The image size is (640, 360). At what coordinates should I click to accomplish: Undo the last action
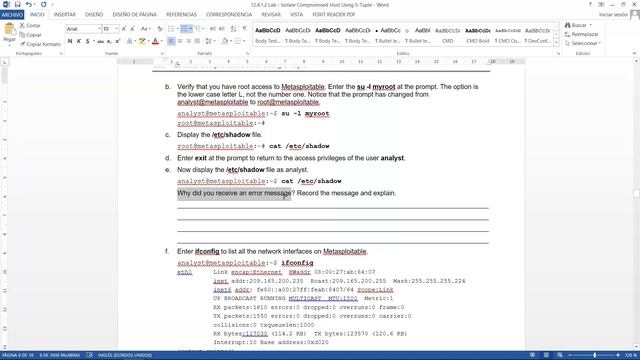29,4
